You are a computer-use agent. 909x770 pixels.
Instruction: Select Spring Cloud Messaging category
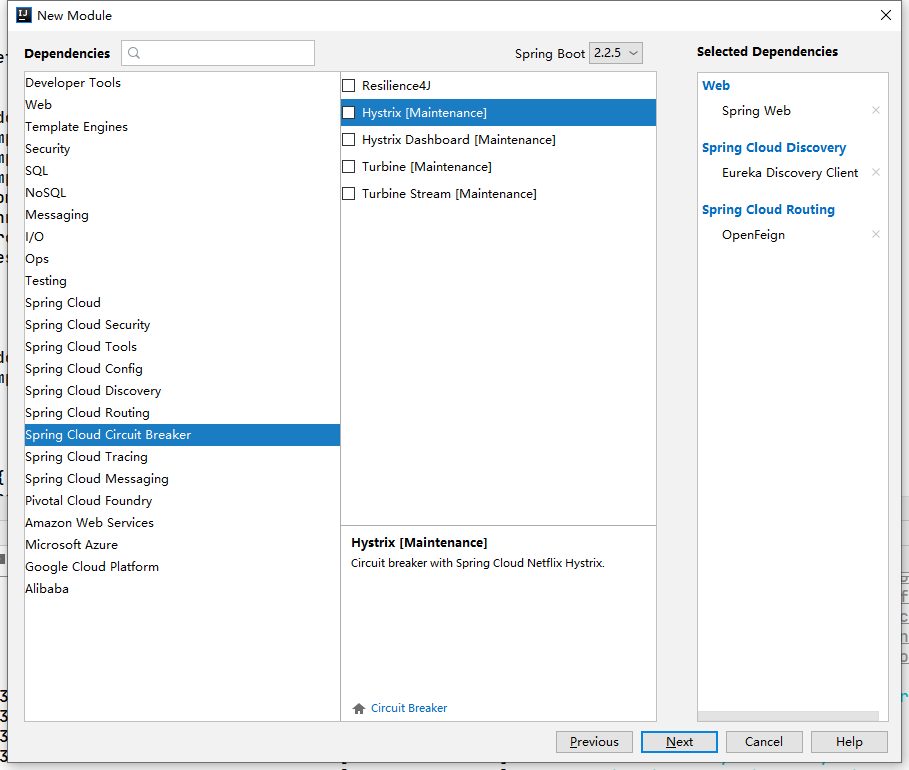click(x=182, y=480)
